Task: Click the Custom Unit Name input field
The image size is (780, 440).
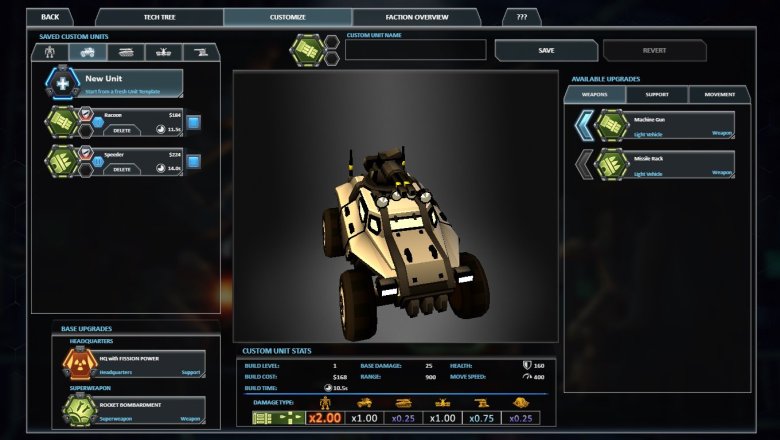Action: click(416, 50)
